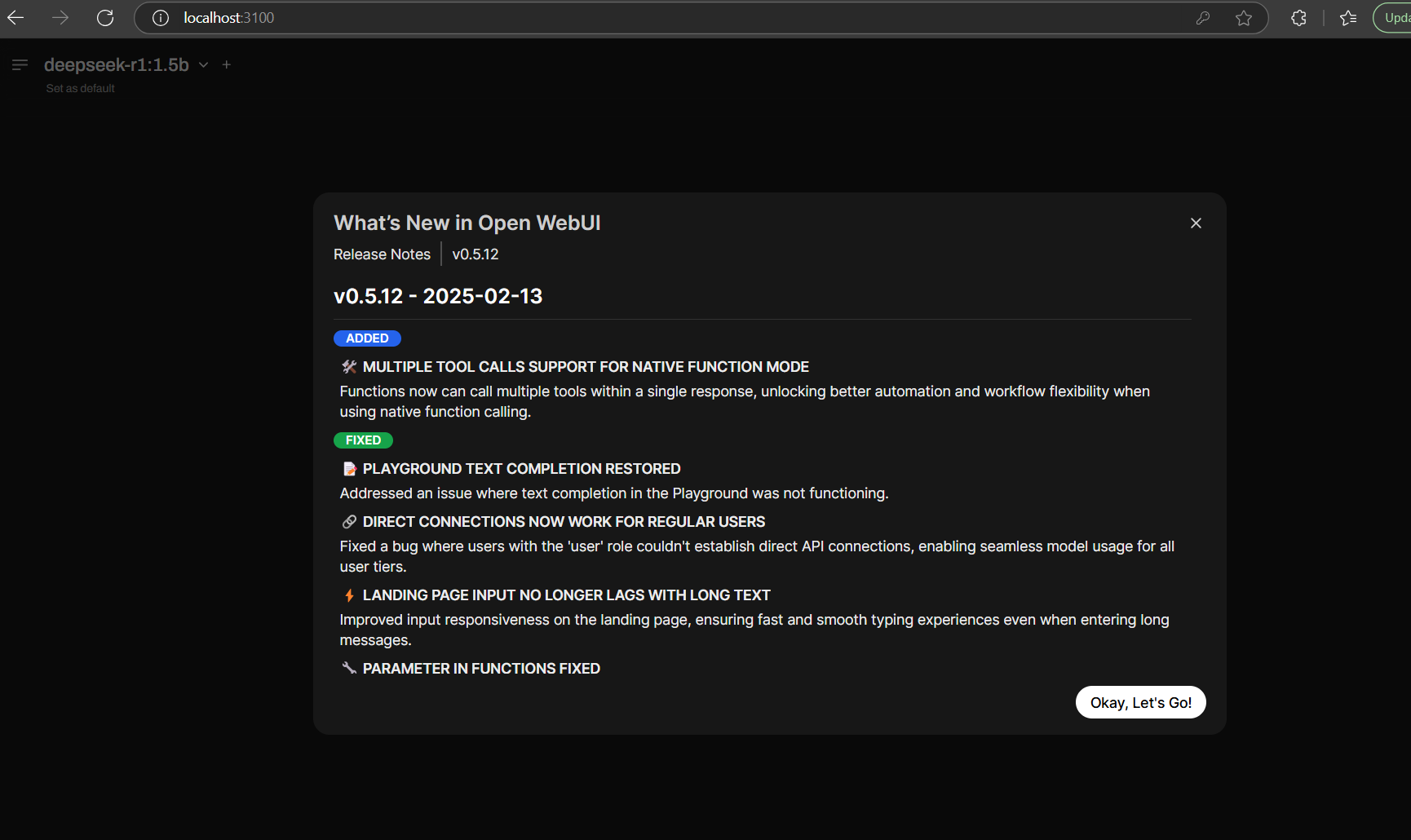Open the browser extensions icon

1298,18
